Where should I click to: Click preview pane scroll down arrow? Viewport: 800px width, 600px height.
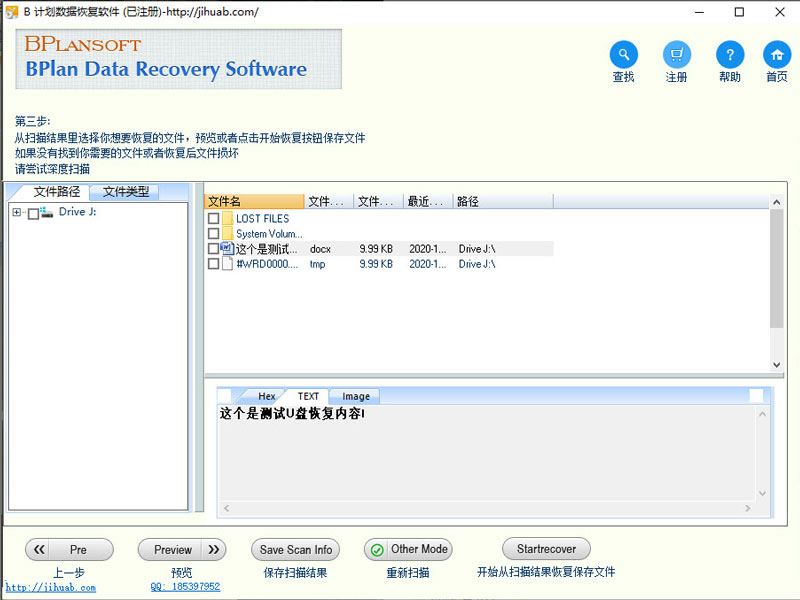tap(762, 493)
